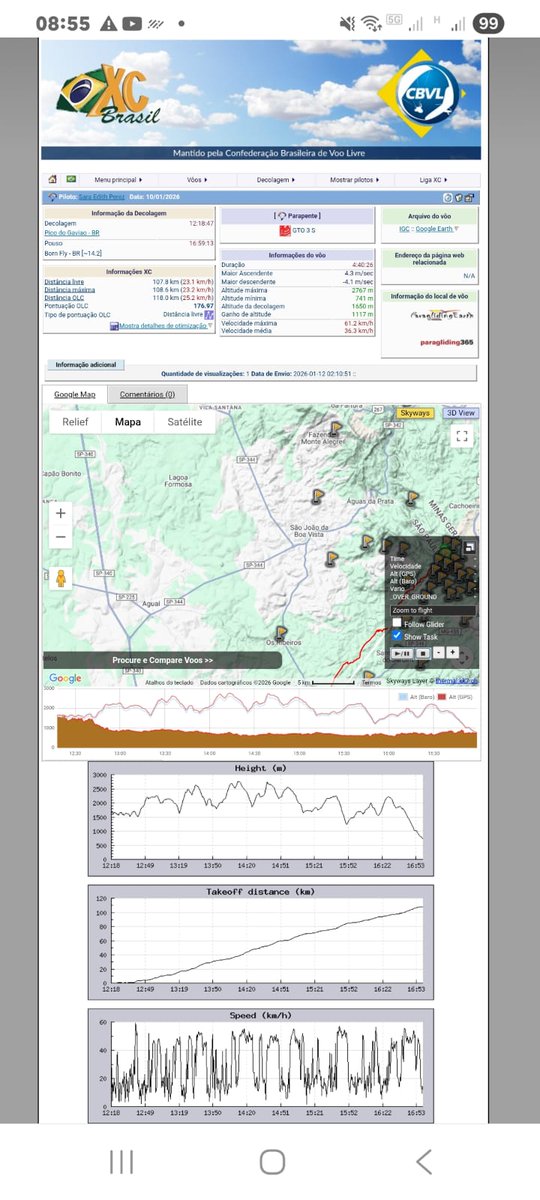The width and height of the screenshot is (540, 1200).
Task: Uncheck the Show Task checkbox
Action: coord(397,635)
